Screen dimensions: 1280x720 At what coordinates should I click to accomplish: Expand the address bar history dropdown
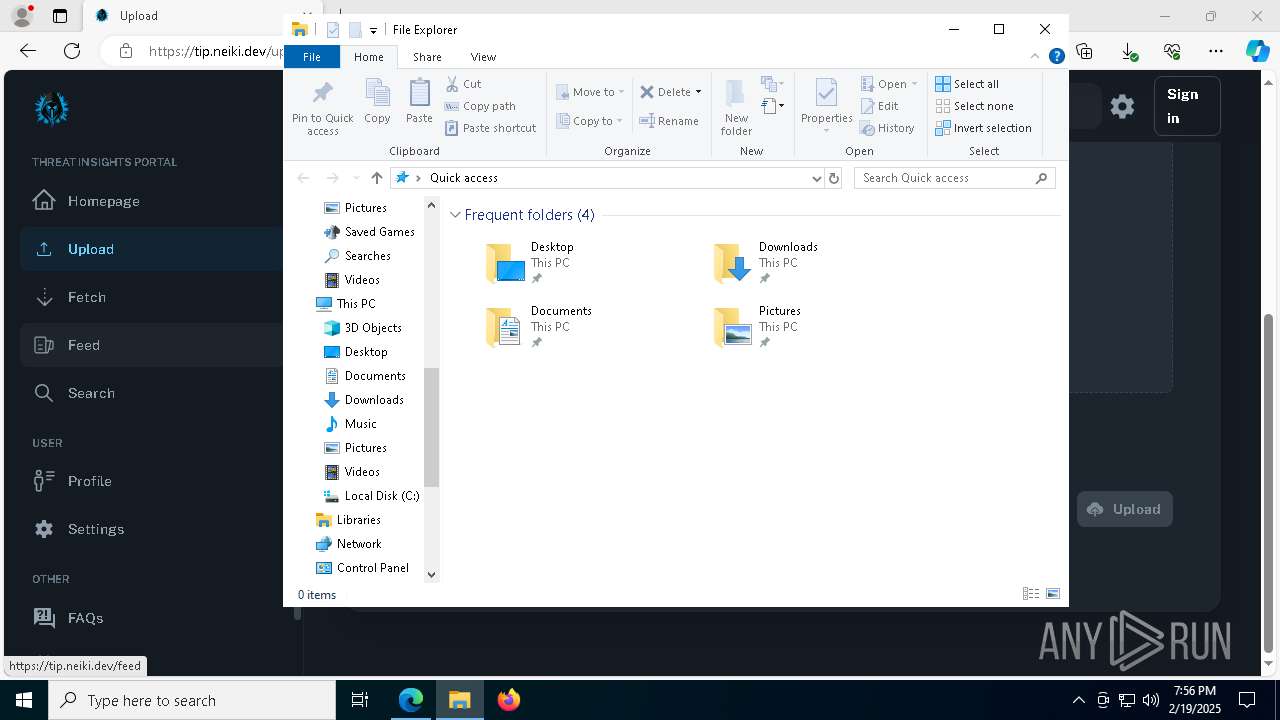pyautogui.click(x=817, y=178)
